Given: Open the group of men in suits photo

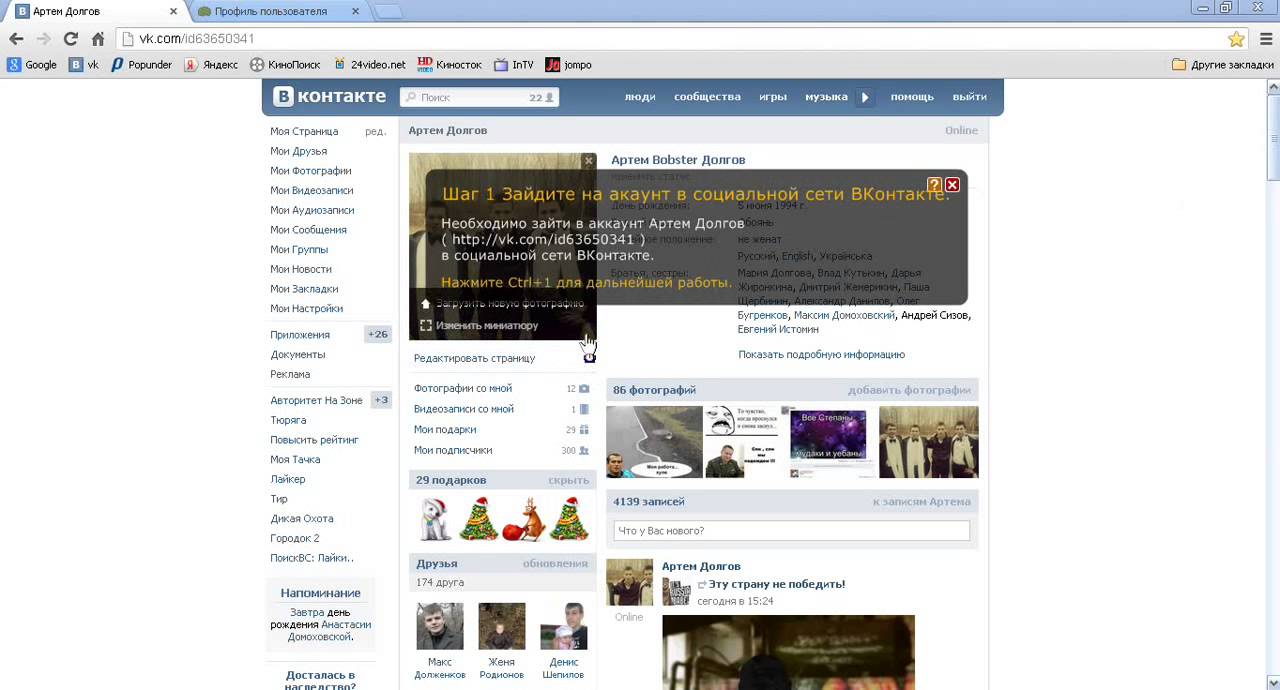Looking at the screenshot, I should pos(928,442).
